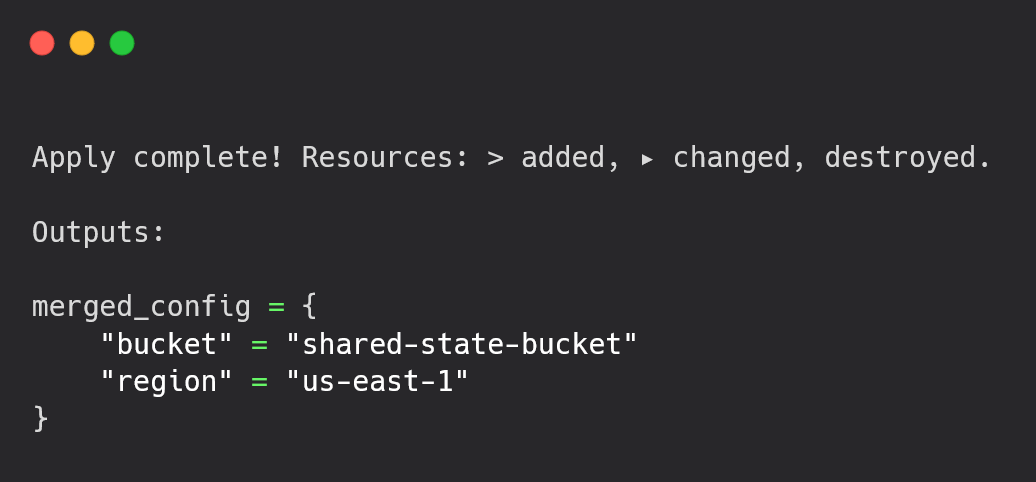This screenshot has height=482, width=1036.
Task: Click the "bucket" key in the map
Action: tap(166, 344)
